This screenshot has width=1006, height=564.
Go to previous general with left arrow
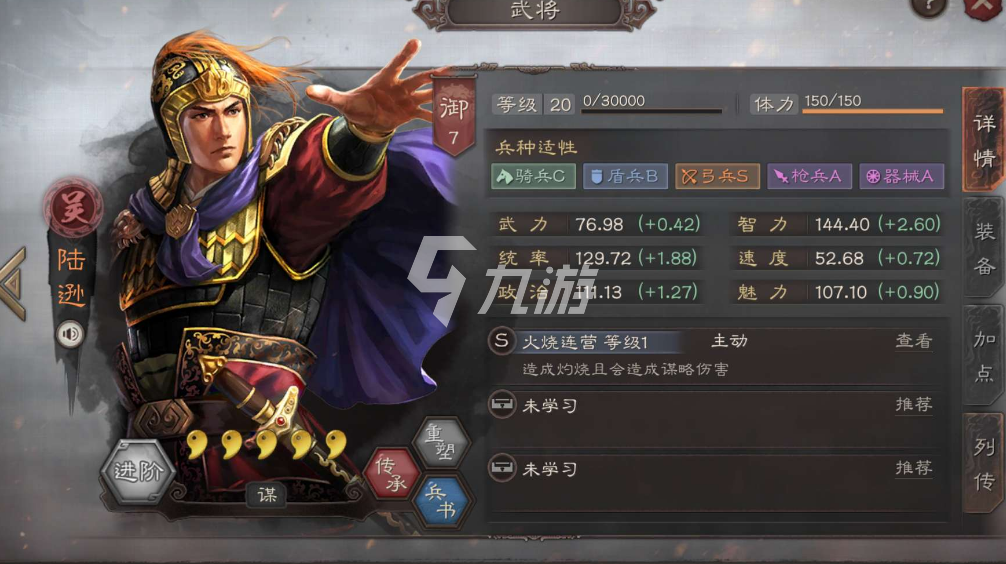click(14, 283)
